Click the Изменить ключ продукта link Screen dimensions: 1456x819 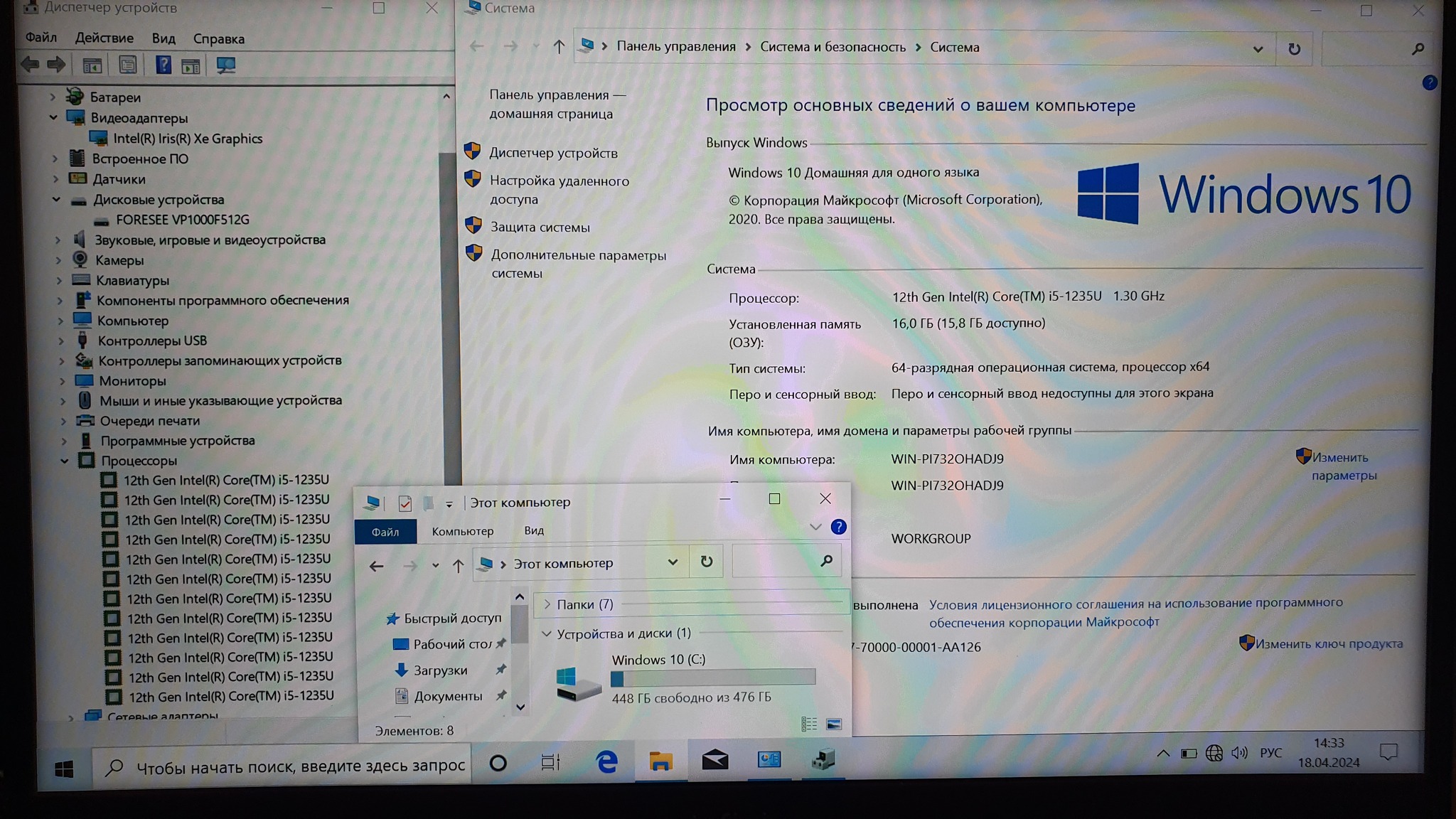pyautogui.click(x=1328, y=644)
